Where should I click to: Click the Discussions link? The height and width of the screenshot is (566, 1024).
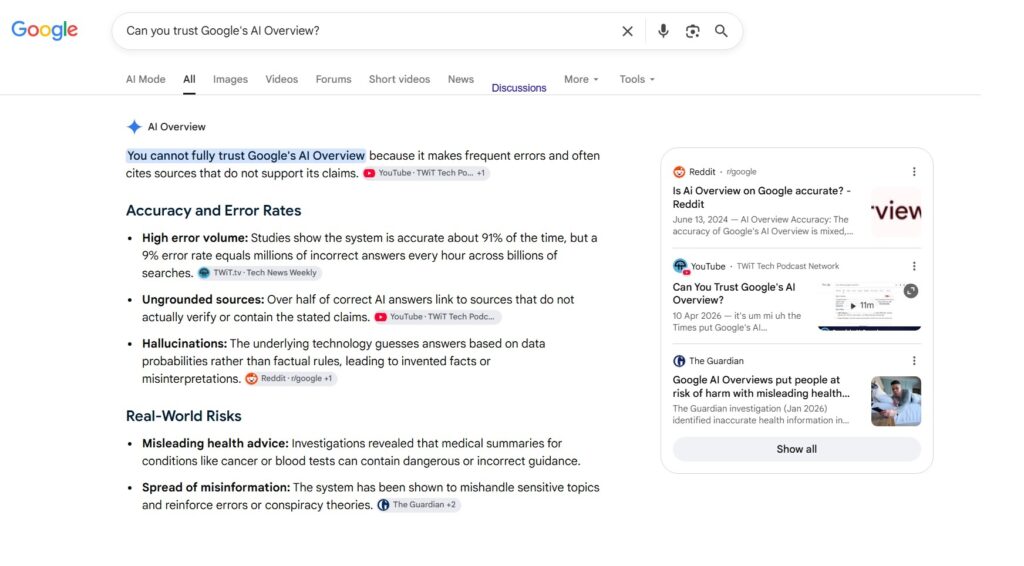click(519, 87)
